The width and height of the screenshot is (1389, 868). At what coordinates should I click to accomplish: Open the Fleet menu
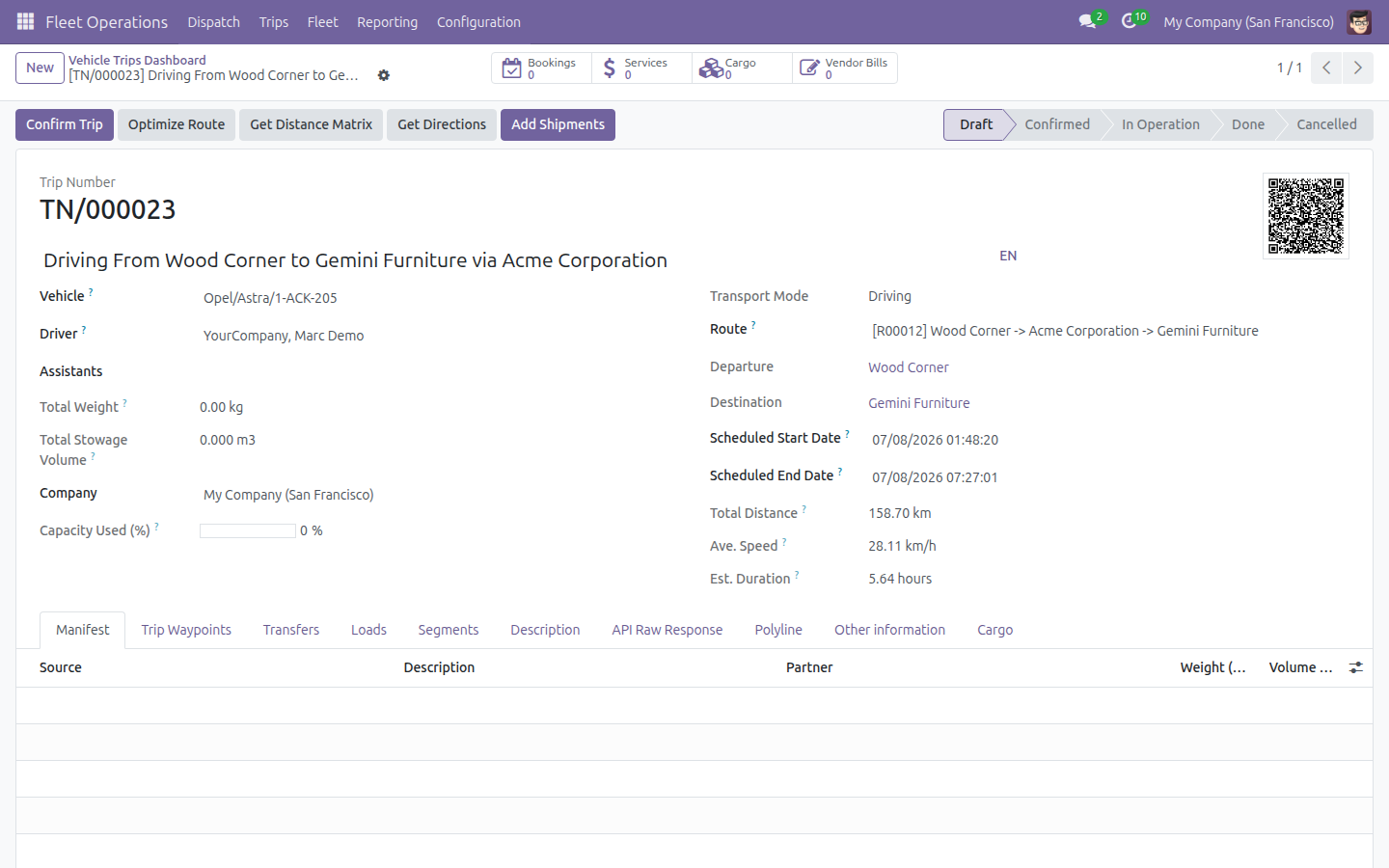coord(322,21)
